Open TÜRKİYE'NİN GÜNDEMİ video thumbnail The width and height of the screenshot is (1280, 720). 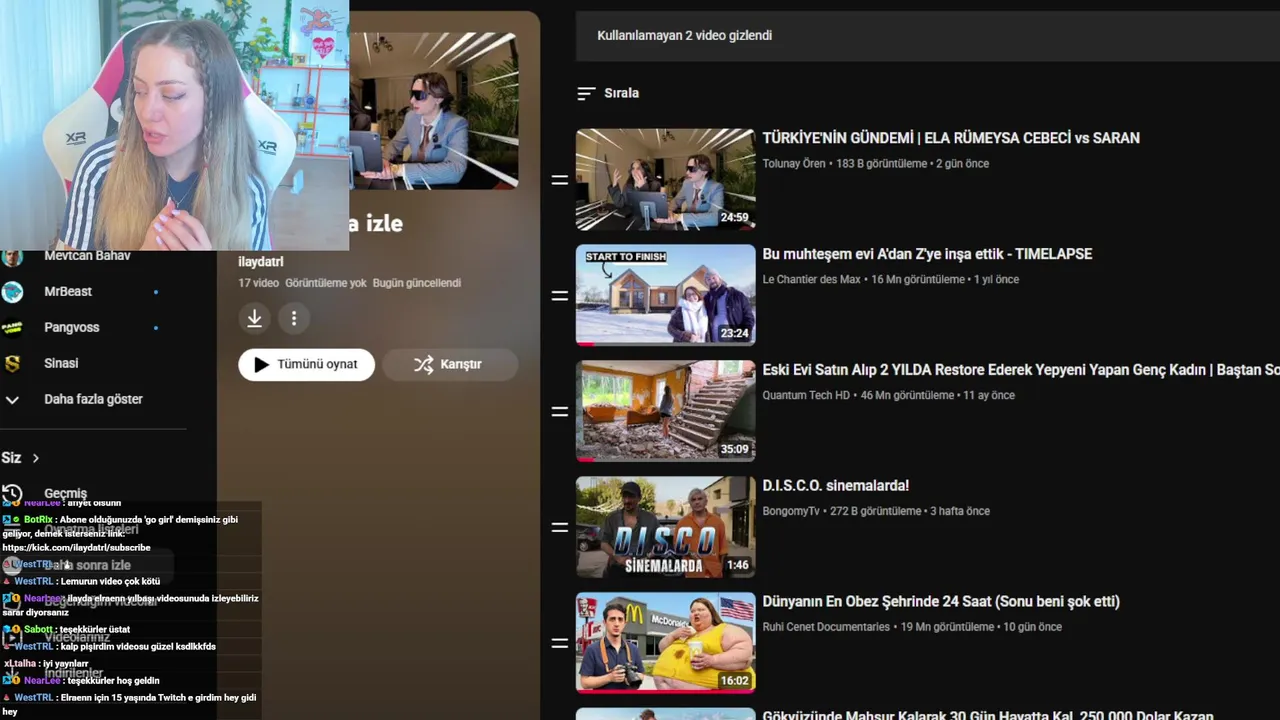pos(665,180)
